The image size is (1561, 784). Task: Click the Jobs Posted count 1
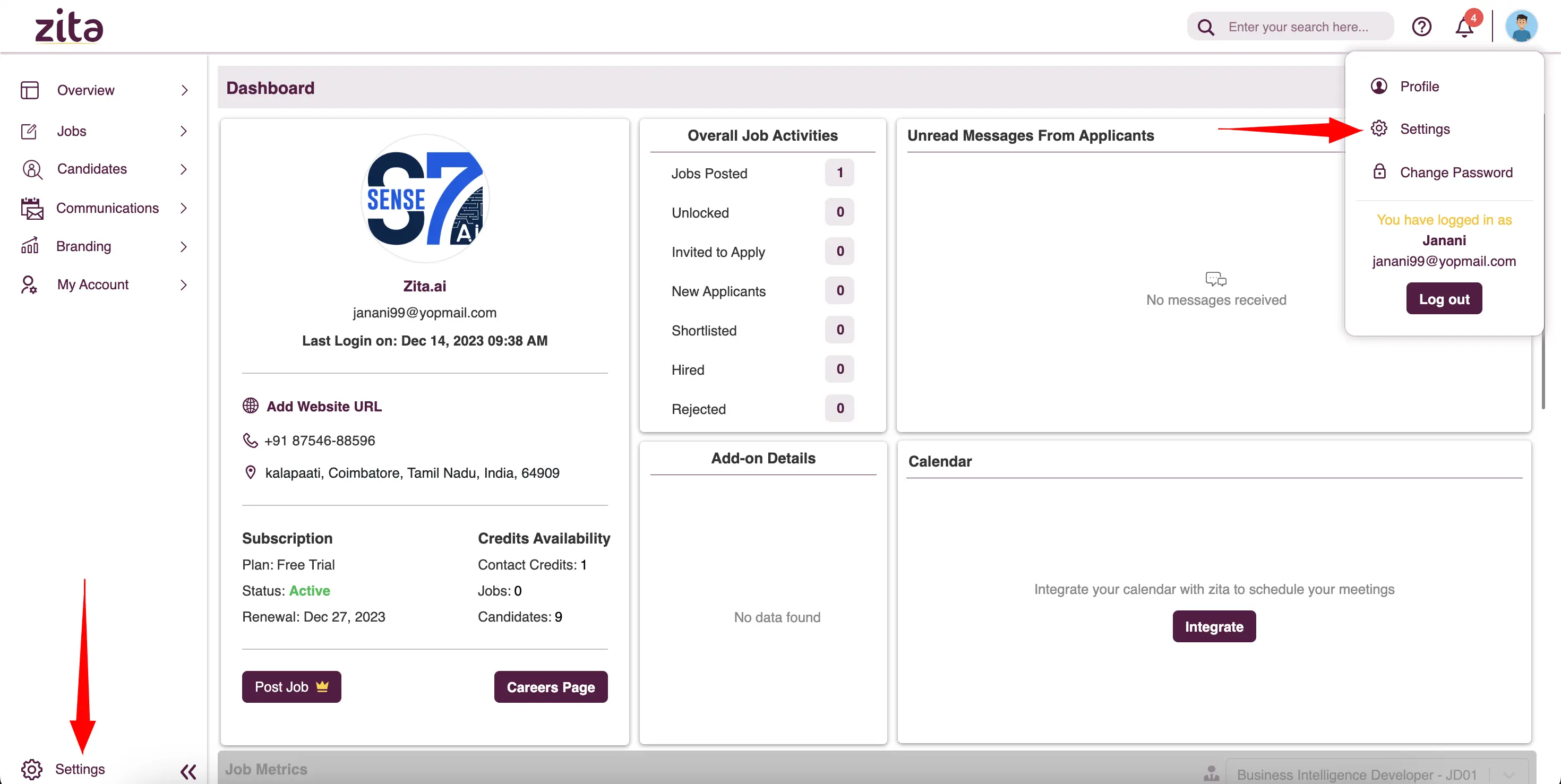[839, 173]
